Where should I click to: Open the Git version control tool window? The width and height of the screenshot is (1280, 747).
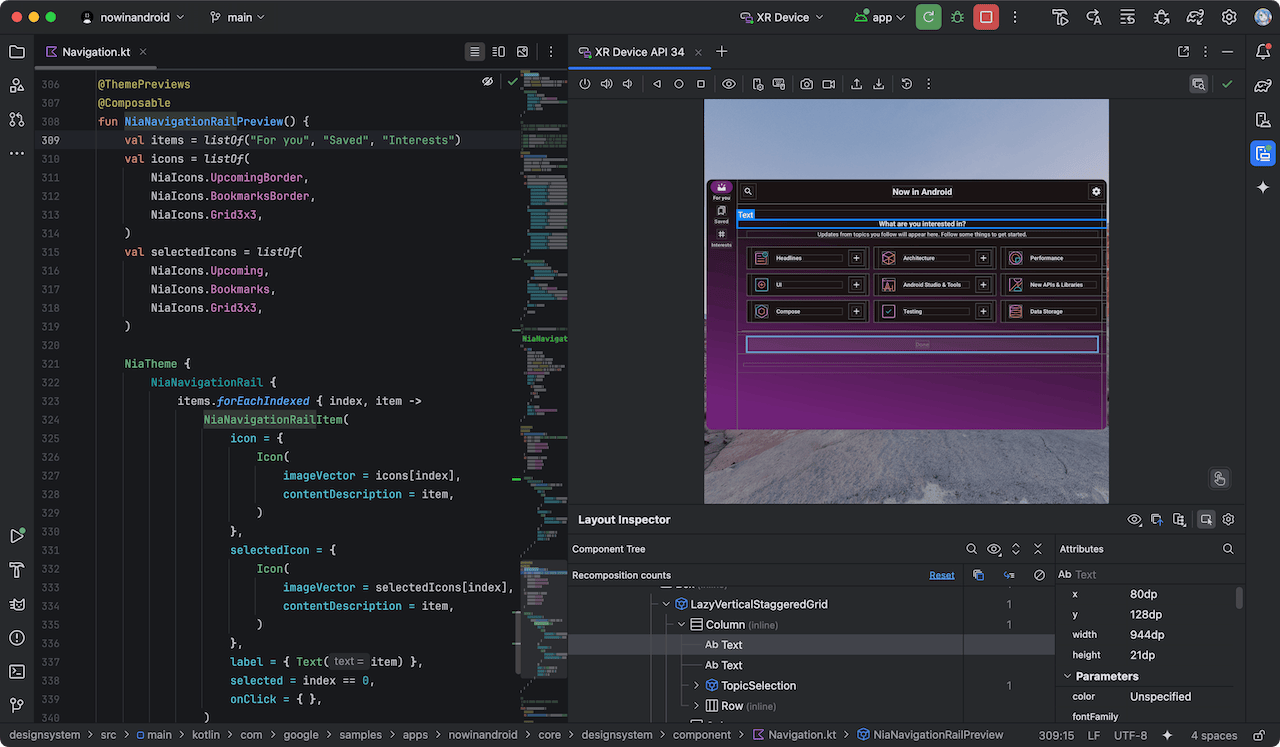[16, 706]
